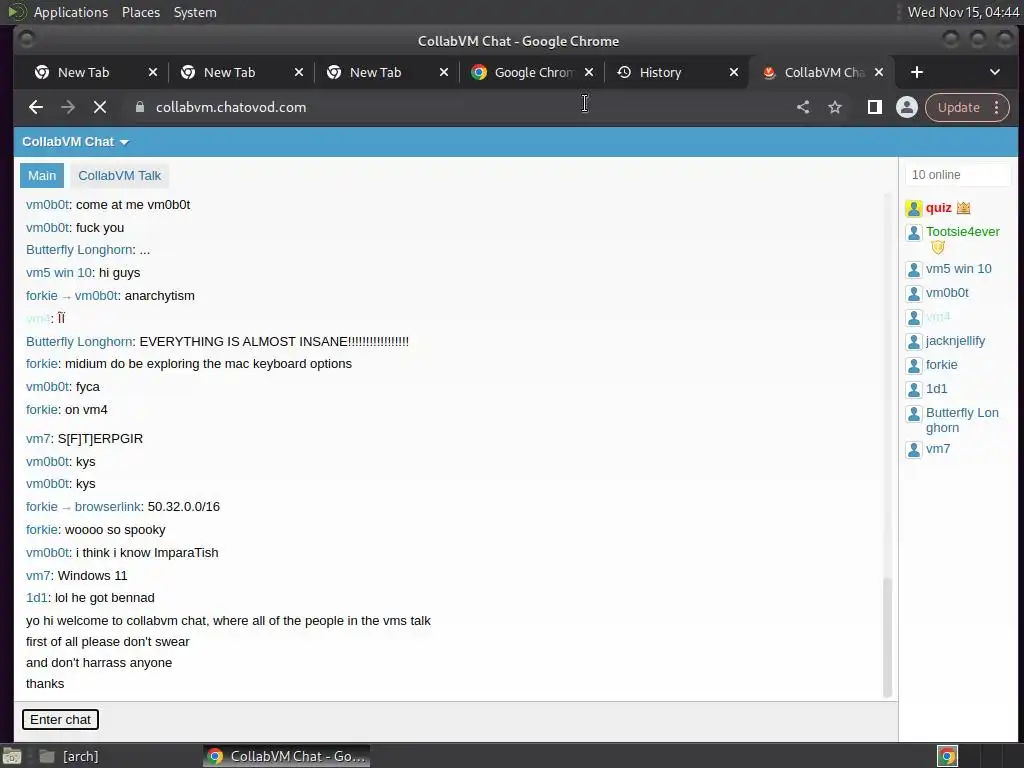The width and height of the screenshot is (1024, 768).
Task: Share this page via share icon
Action: click(803, 107)
